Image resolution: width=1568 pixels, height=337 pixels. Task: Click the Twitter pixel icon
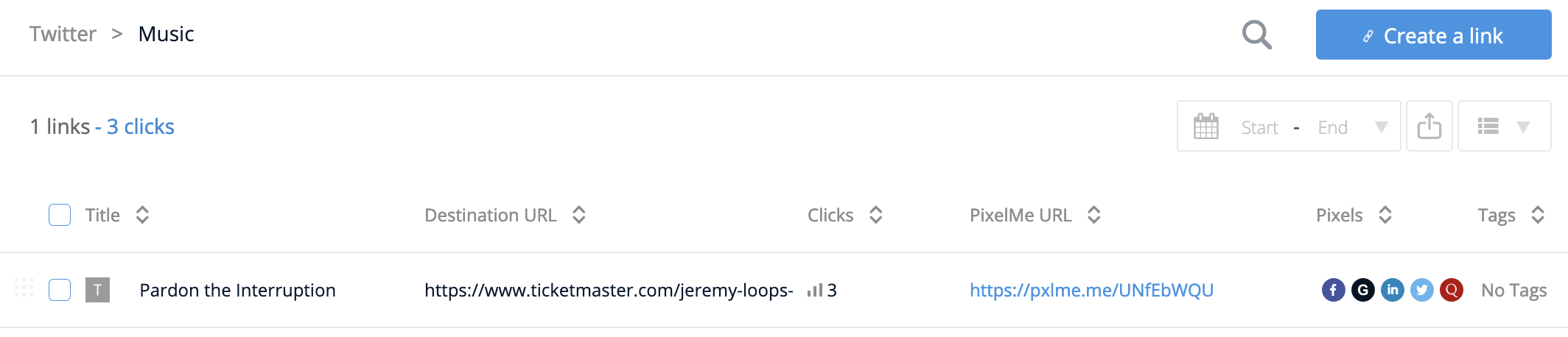[1421, 290]
